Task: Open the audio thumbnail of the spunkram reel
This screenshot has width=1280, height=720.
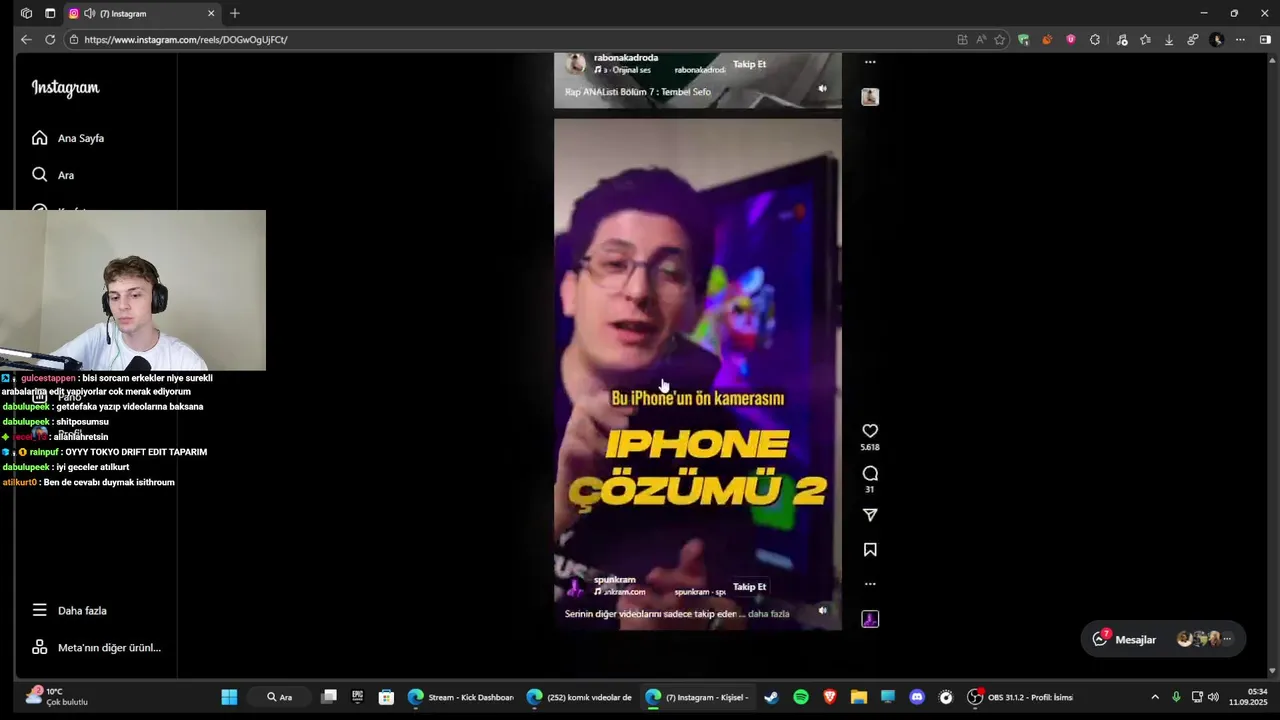Action: click(x=870, y=619)
